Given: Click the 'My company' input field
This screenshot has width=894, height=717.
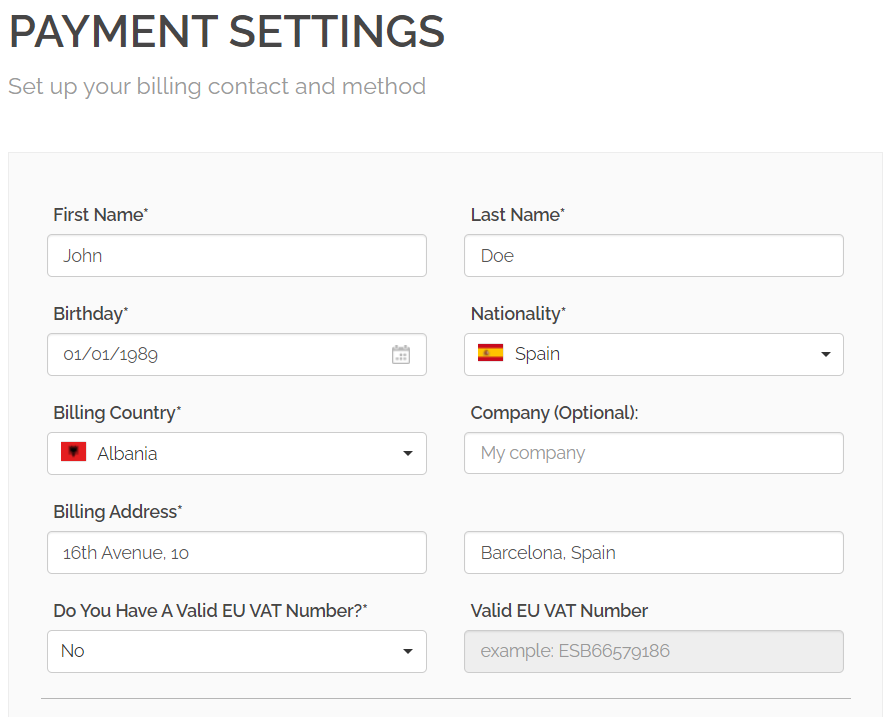Looking at the screenshot, I should click(x=654, y=453).
